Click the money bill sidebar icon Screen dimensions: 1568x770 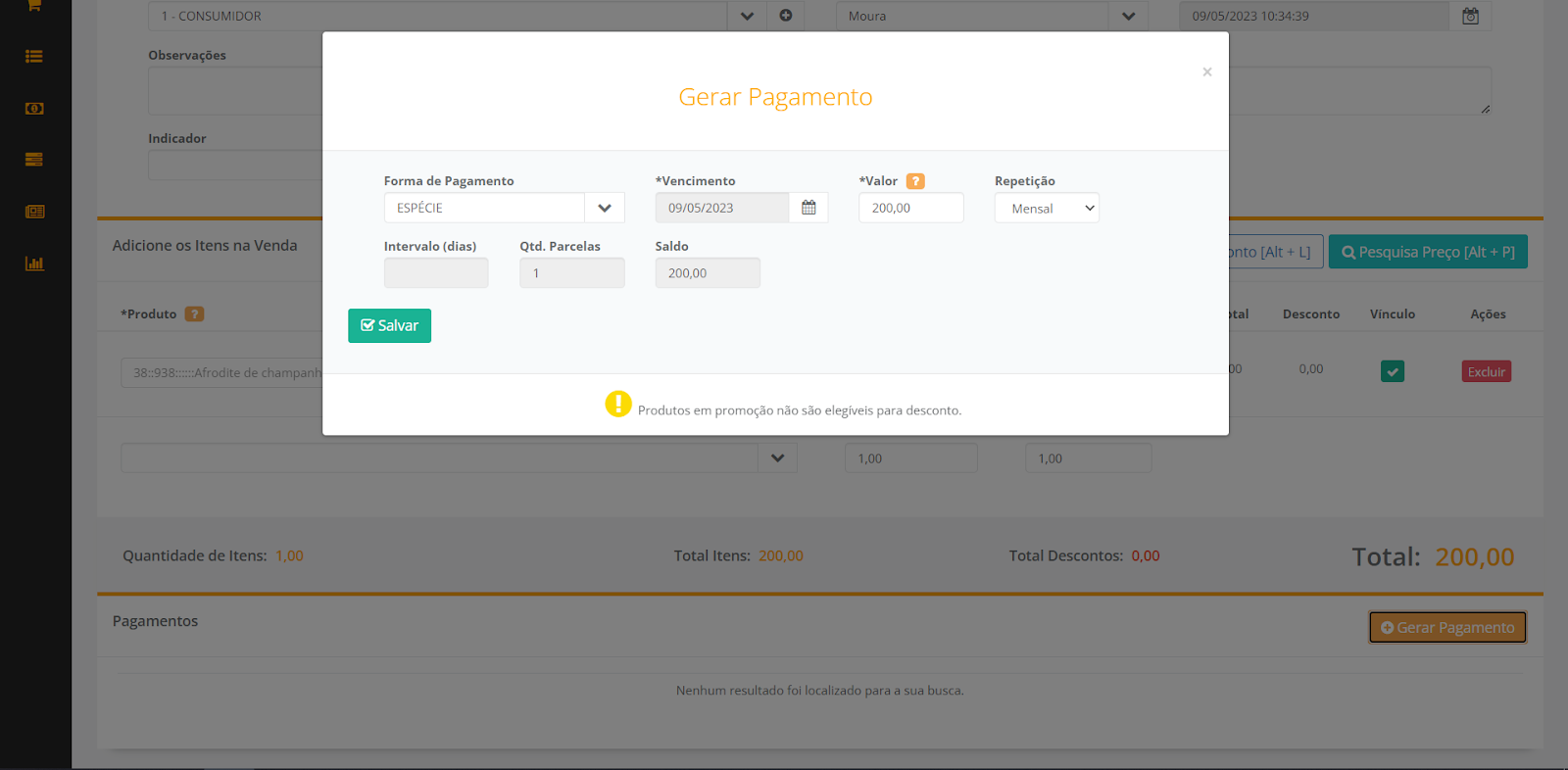[34, 109]
